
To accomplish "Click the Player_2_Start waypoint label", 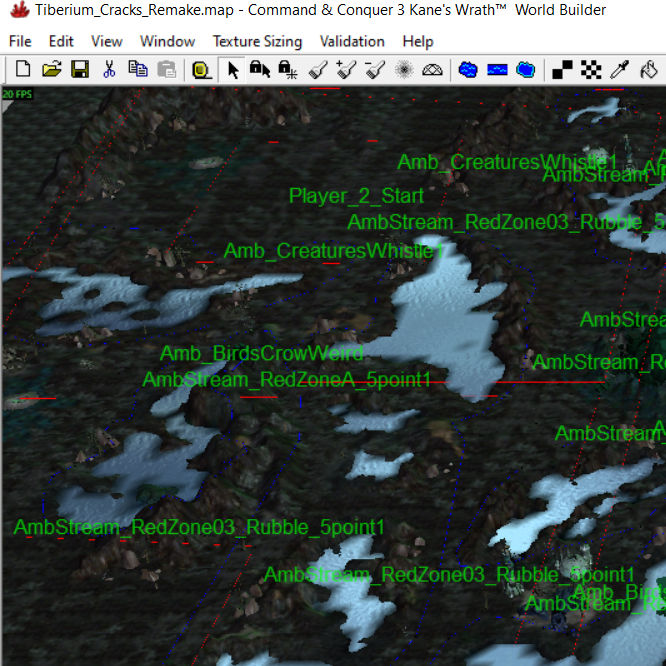I will click(356, 196).
